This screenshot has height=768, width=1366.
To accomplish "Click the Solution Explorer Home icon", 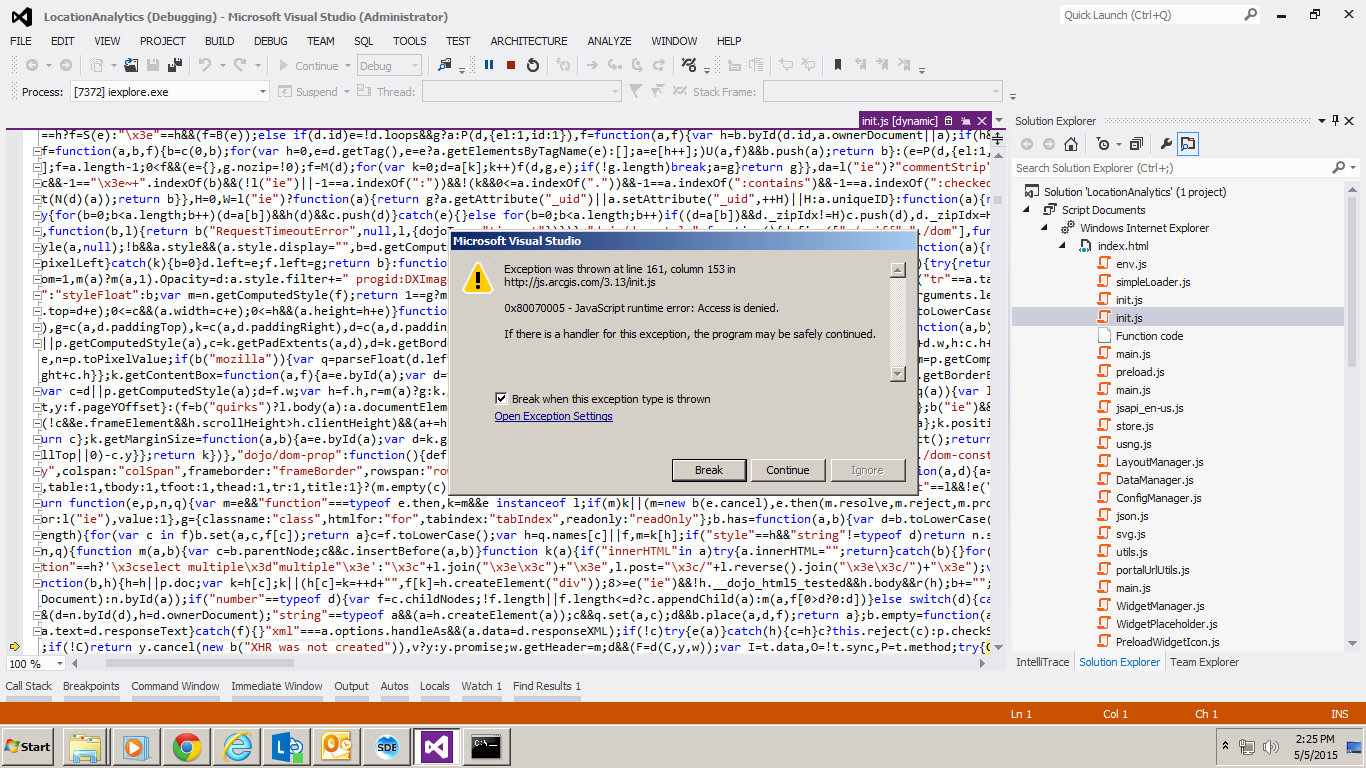I will [x=1071, y=144].
